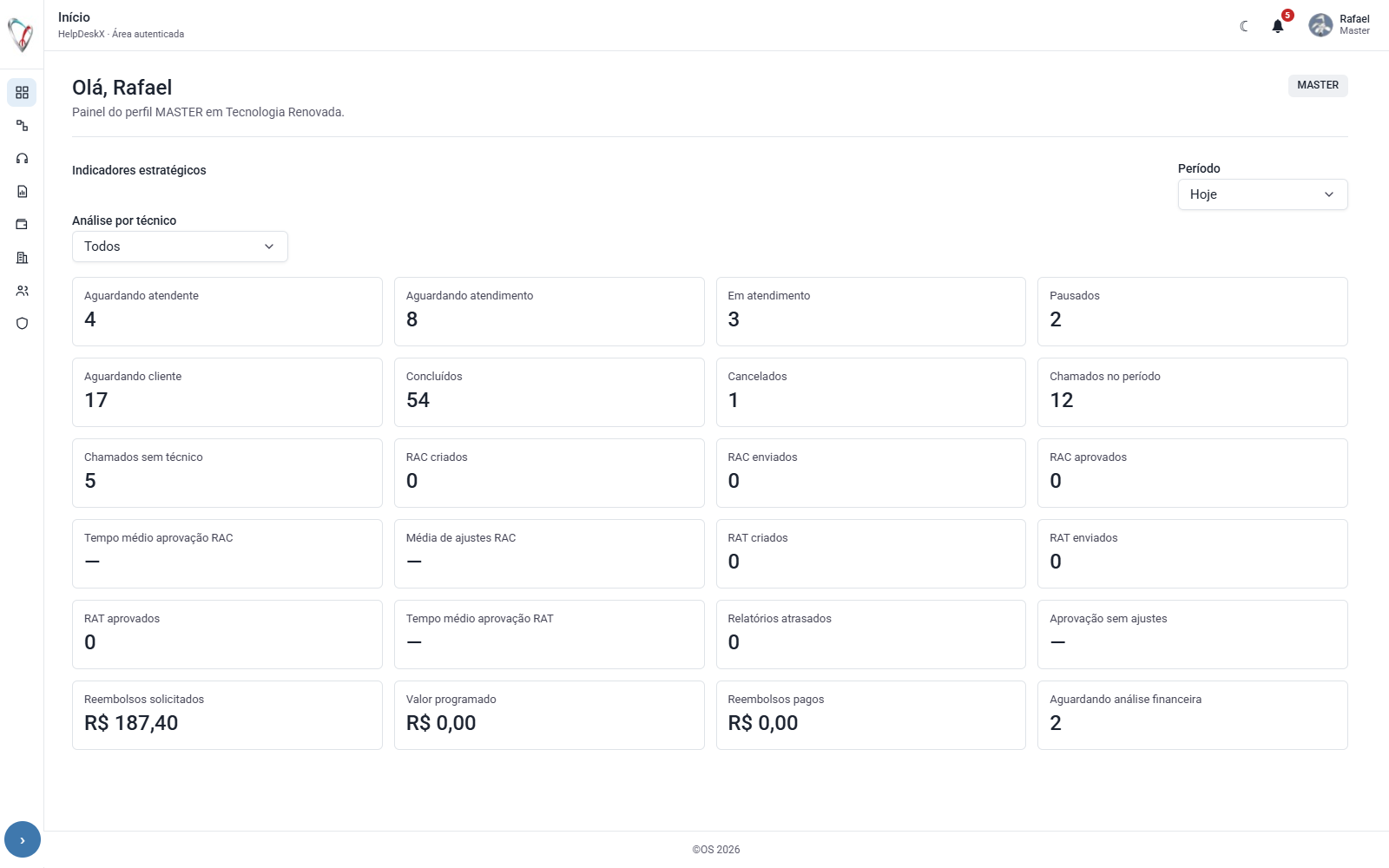This screenshot has height=868, width=1389.
Task: Click the R$ 187,40 reimbursement value
Action: click(131, 723)
